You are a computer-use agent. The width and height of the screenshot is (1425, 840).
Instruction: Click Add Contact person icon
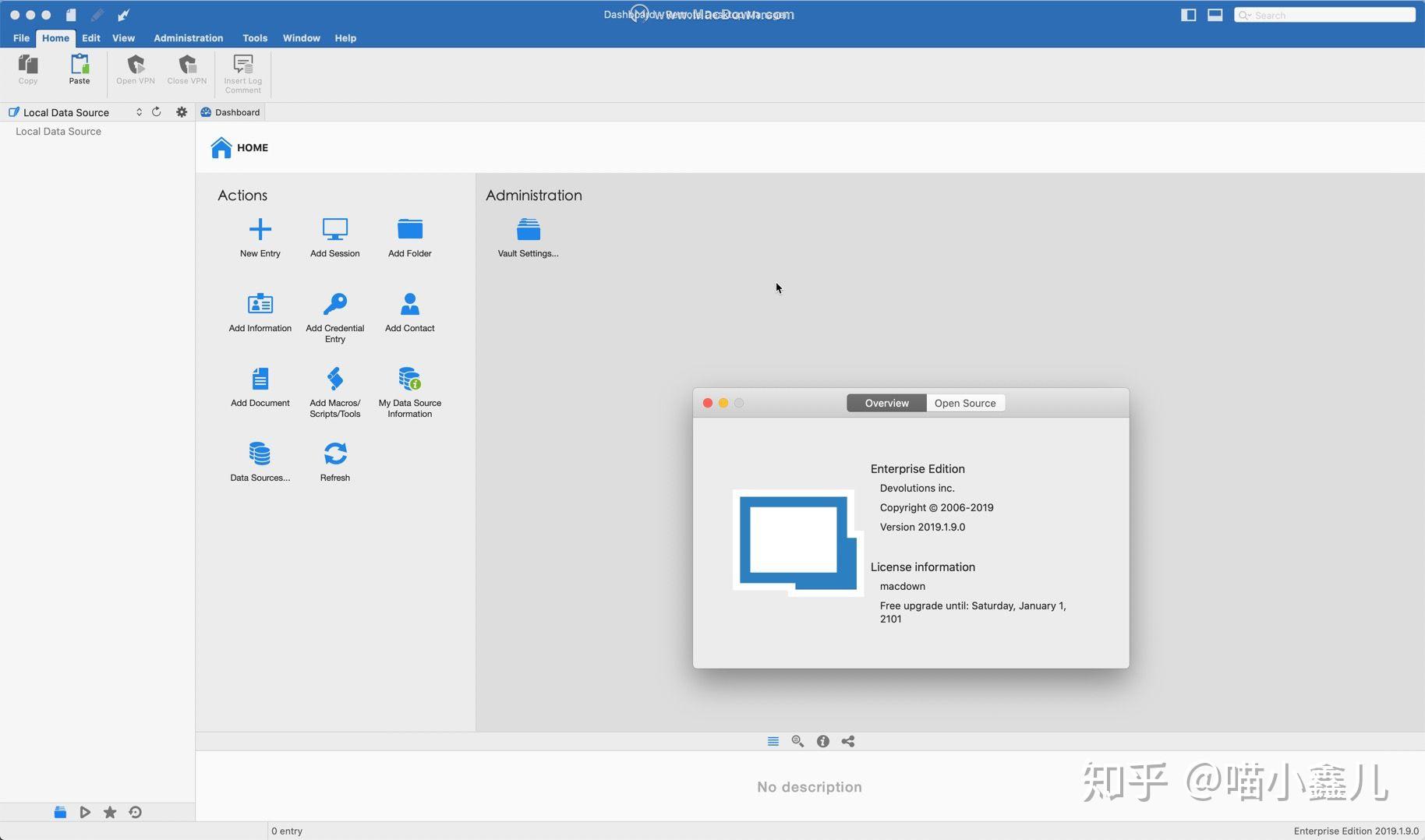[x=410, y=304]
